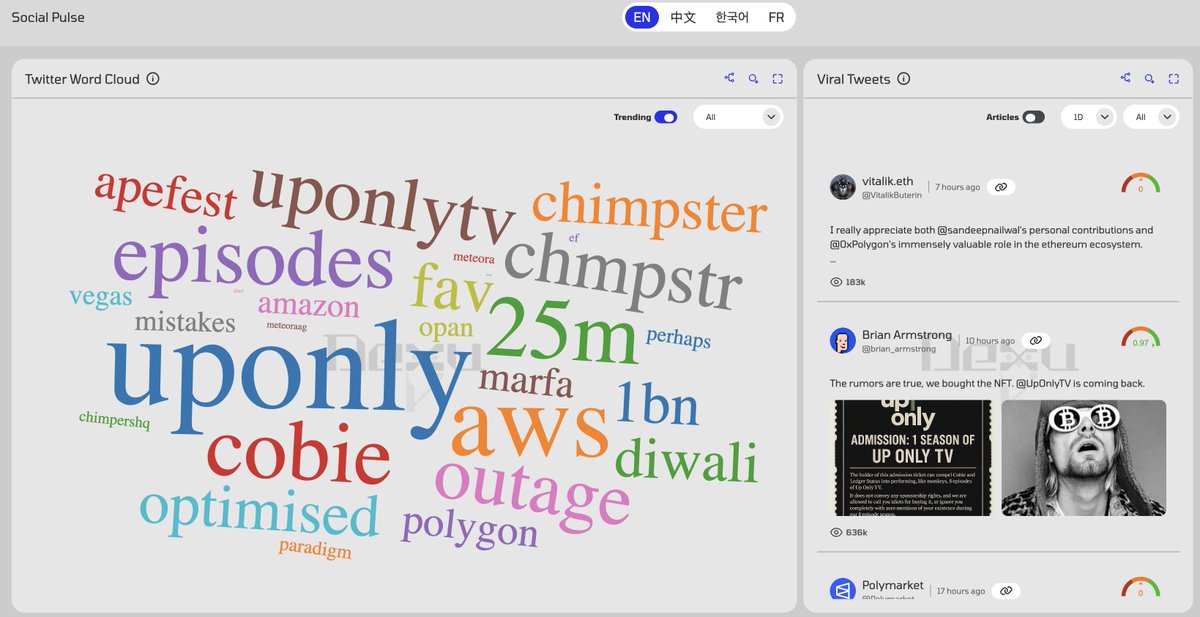Expand Twitter Word Cloud to fullscreen

(x=777, y=78)
